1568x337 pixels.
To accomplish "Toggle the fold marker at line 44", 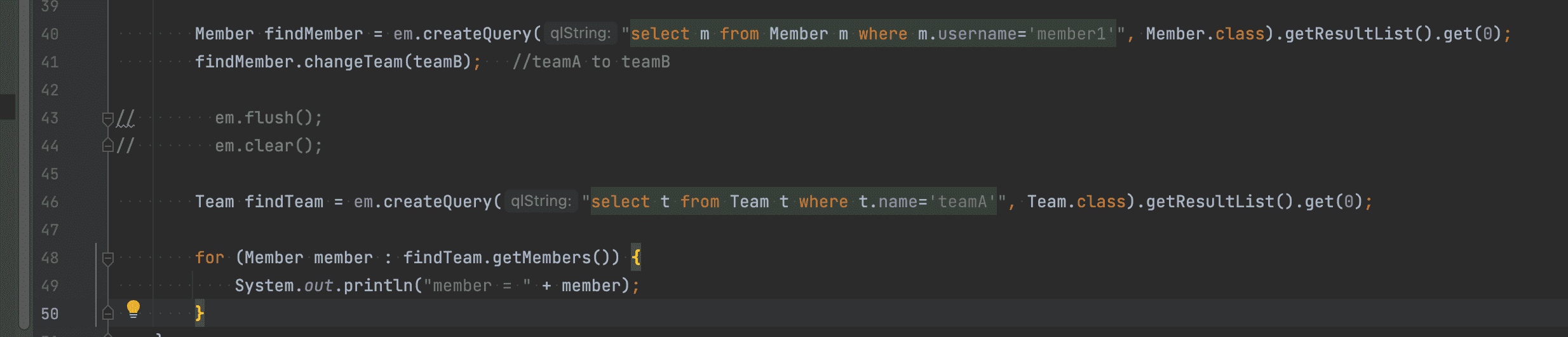I will pyautogui.click(x=108, y=146).
